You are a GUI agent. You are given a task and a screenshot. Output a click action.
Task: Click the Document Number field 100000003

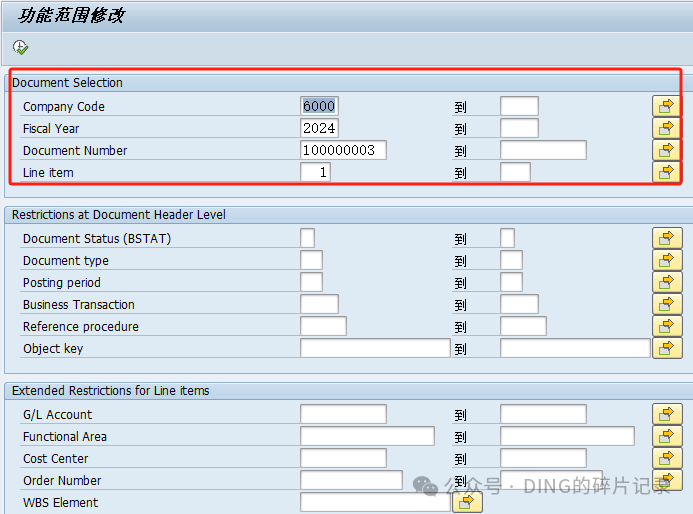[343, 150]
